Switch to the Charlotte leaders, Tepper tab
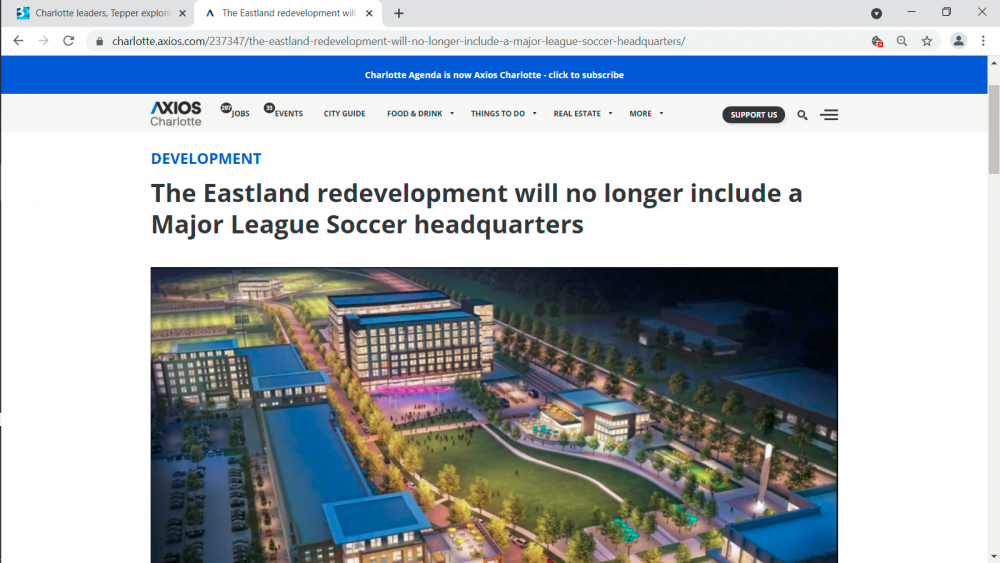 [100, 14]
